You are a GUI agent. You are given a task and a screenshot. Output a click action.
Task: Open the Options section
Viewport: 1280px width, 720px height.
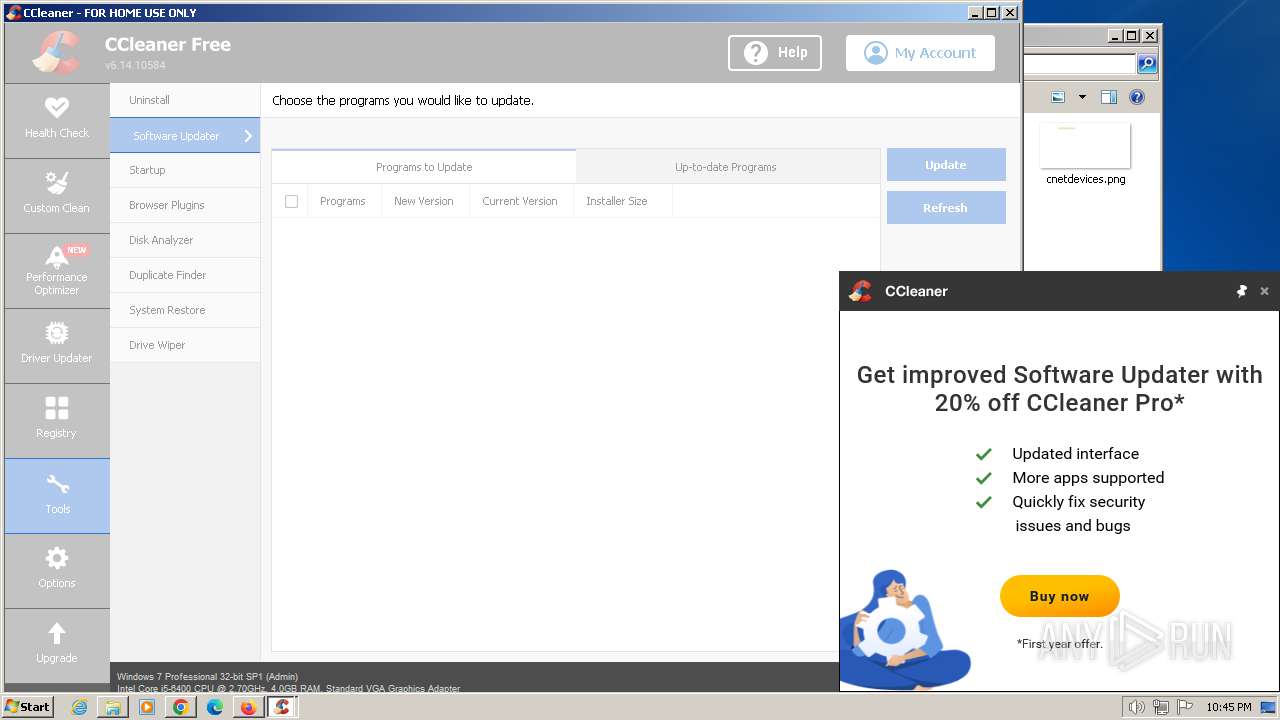click(57, 570)
